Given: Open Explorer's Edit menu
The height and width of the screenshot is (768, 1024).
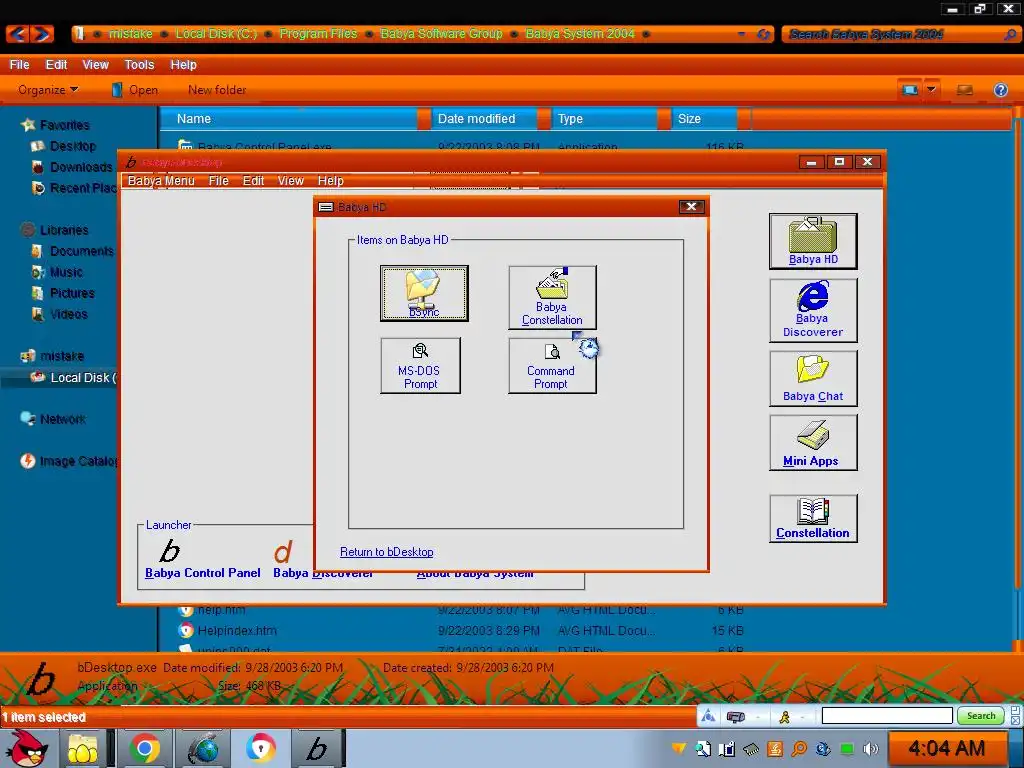Looking at the screenshot, I should 56,65.
